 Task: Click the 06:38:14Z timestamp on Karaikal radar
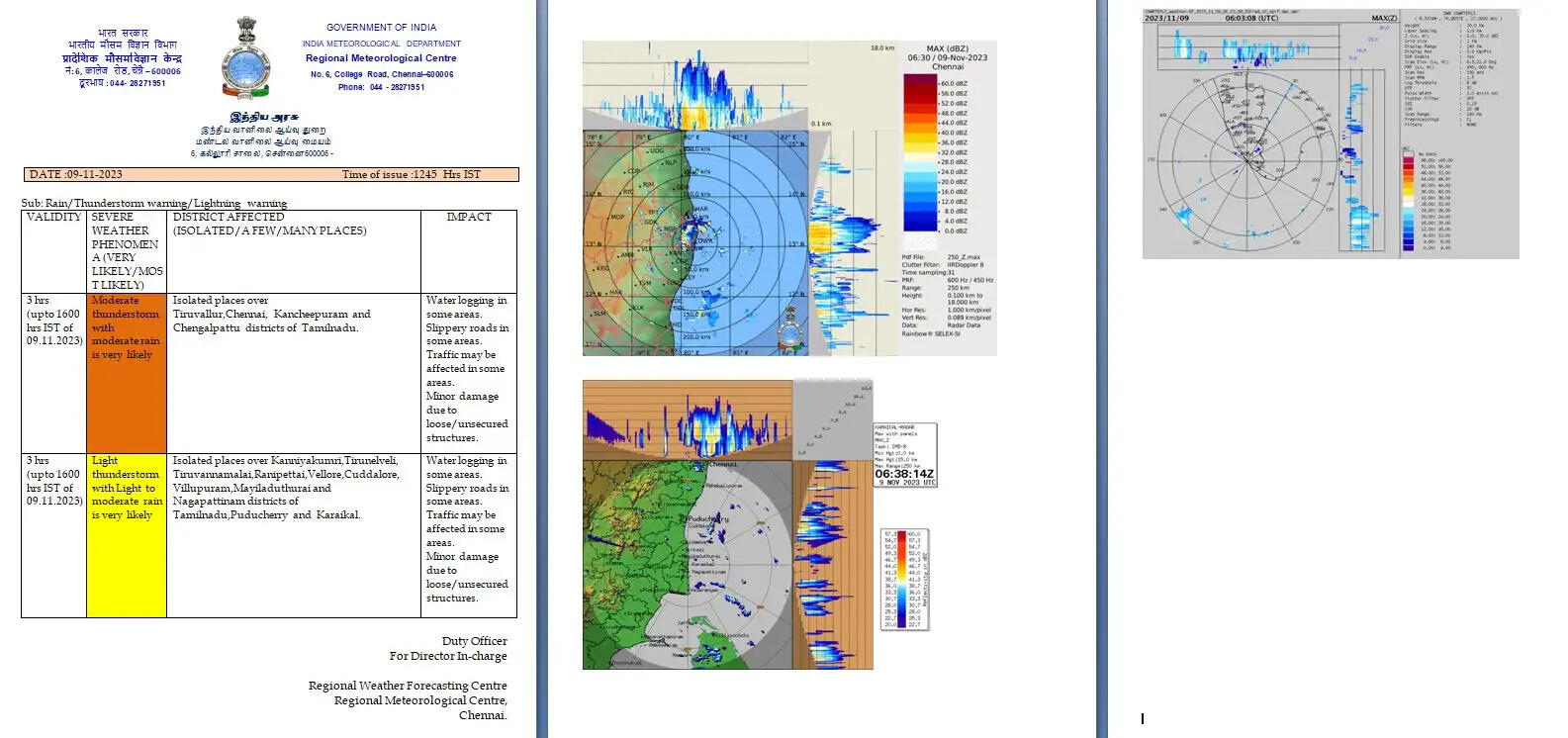coord(904,474)
